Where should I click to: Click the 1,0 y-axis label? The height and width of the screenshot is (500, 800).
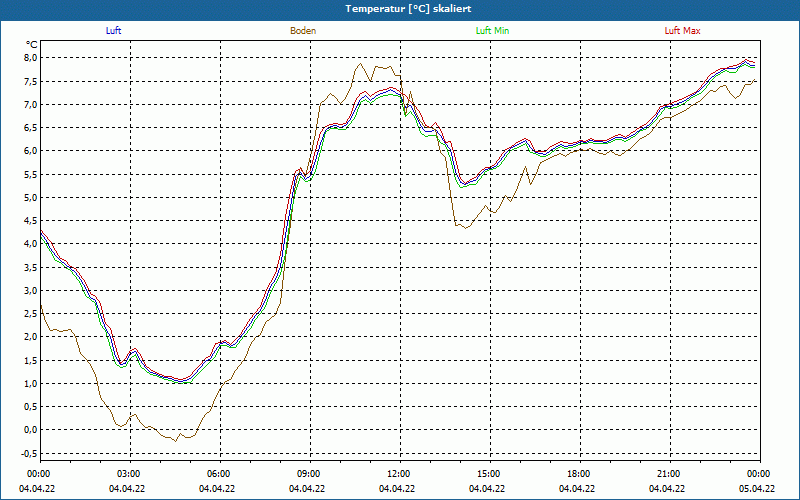[31, 383]
